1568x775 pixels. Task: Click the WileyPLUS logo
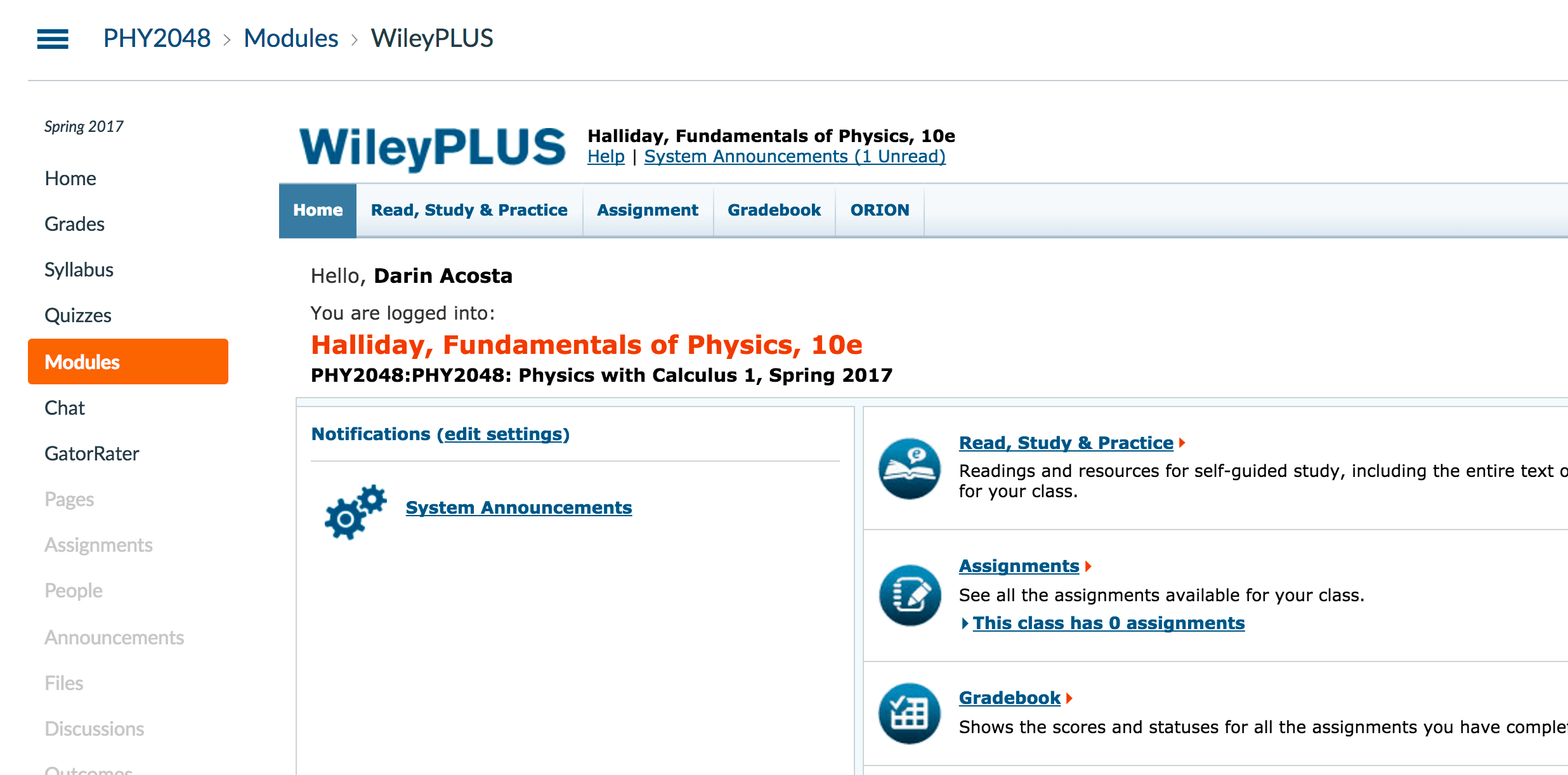pyautogui.click(x=433, y=148)
